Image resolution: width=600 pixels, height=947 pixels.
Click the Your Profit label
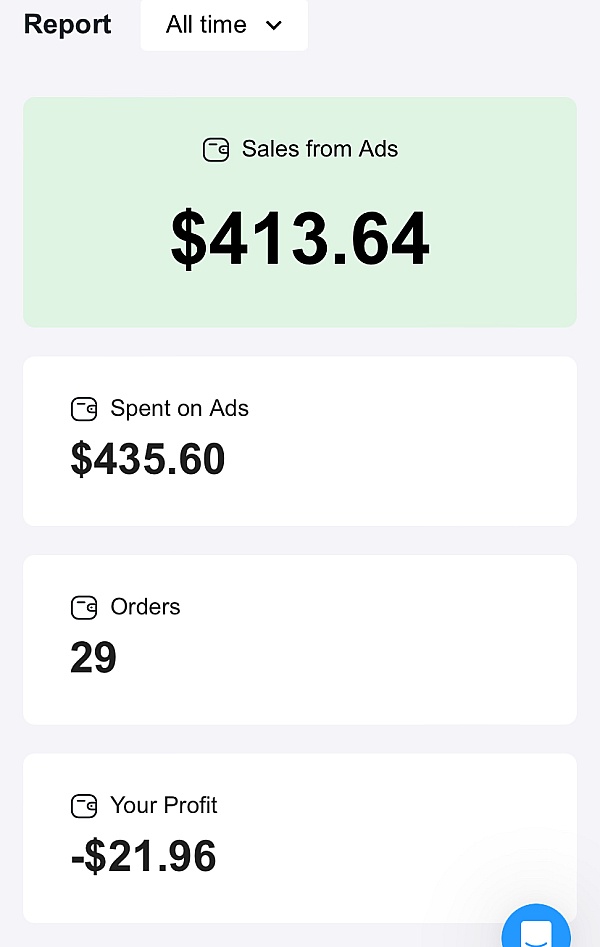tap(163, 805)
